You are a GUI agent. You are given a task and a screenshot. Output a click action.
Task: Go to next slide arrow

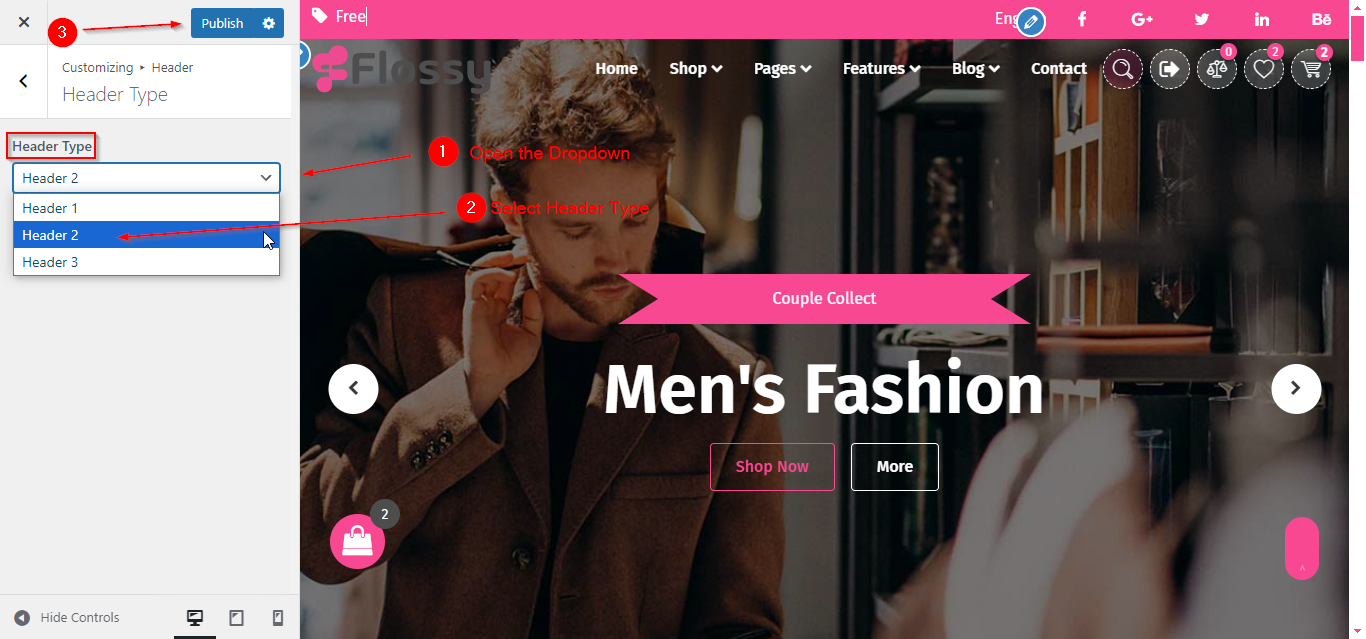click(x=1296, y=389)
